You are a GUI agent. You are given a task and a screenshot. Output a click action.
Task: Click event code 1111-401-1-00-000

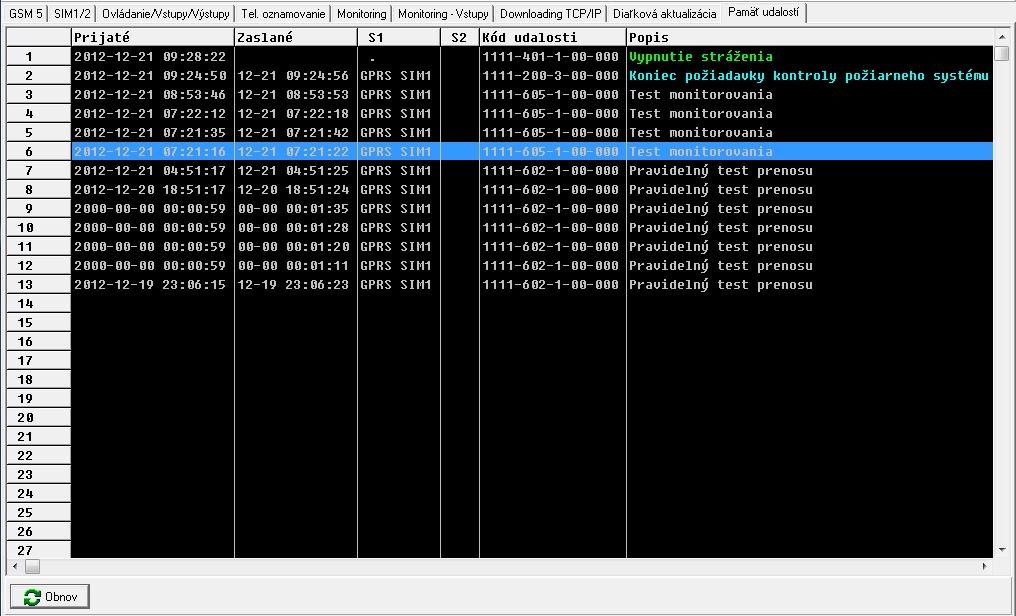550,56
